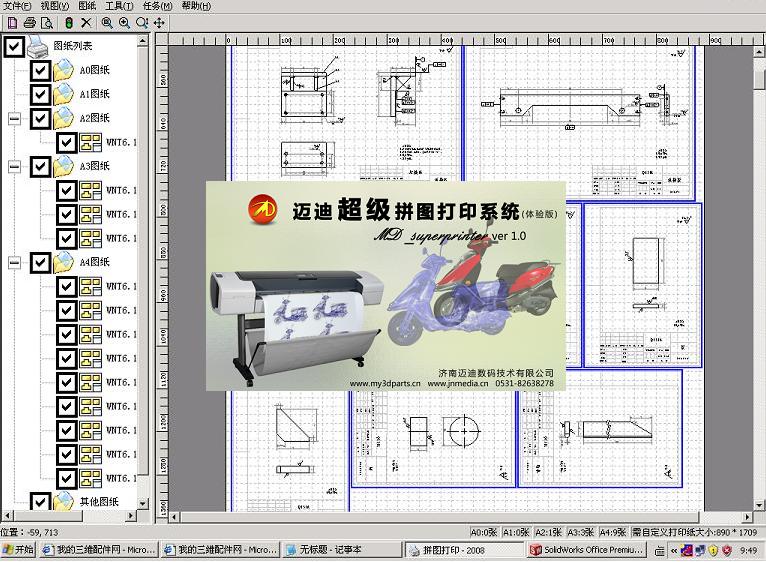This screenshot has width=766, height=562.
Task: Switch to 无标题 - 记事本 taskbar window
Action: (341, 550)
